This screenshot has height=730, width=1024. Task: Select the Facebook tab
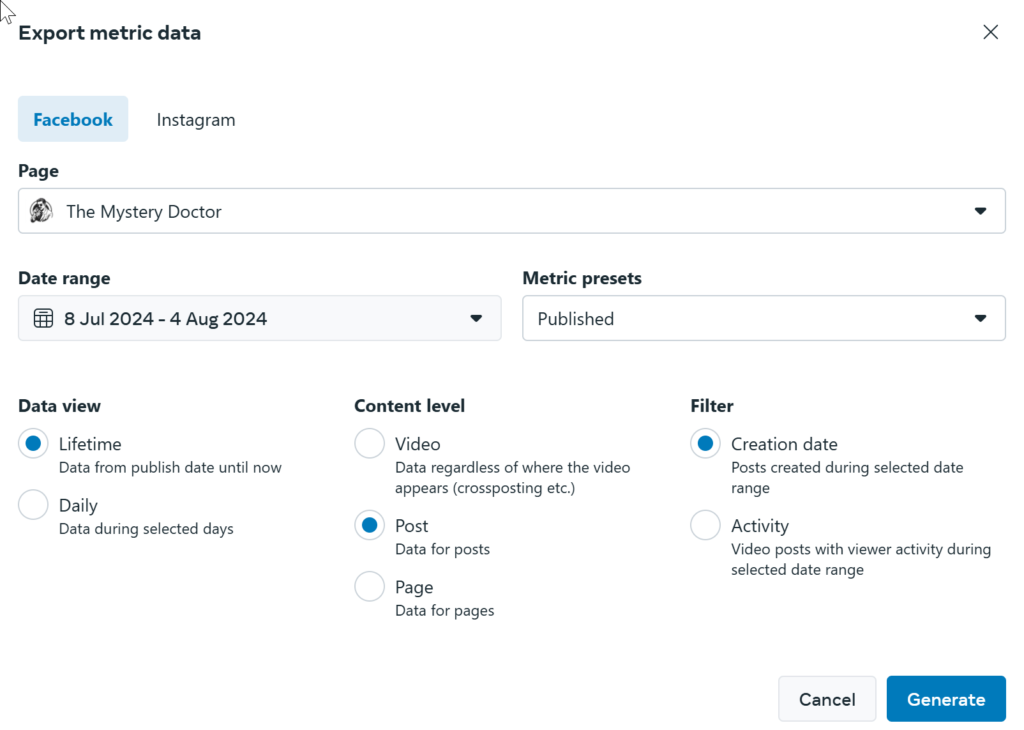point(73,119)
